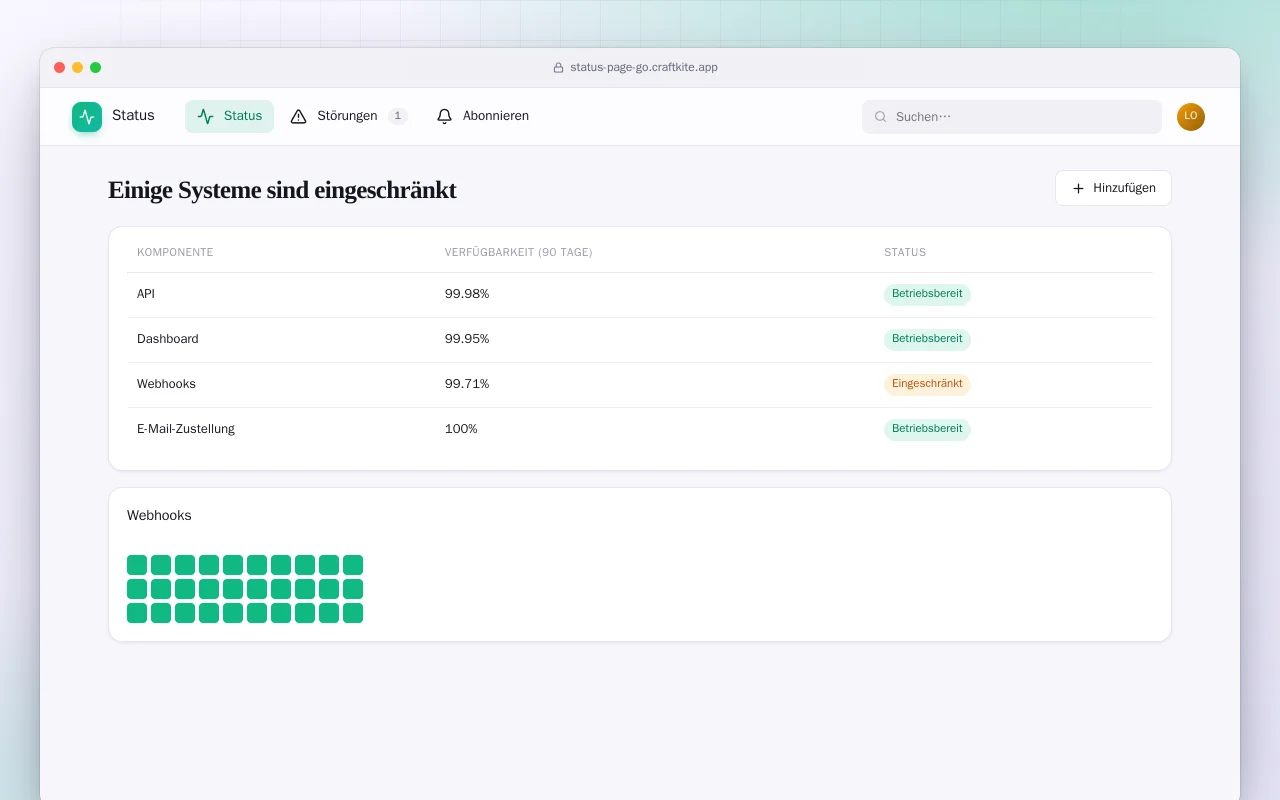Select the Webhooks row in the table
The height and width of the screenshot is (800, 1280).
coord(640,384)
